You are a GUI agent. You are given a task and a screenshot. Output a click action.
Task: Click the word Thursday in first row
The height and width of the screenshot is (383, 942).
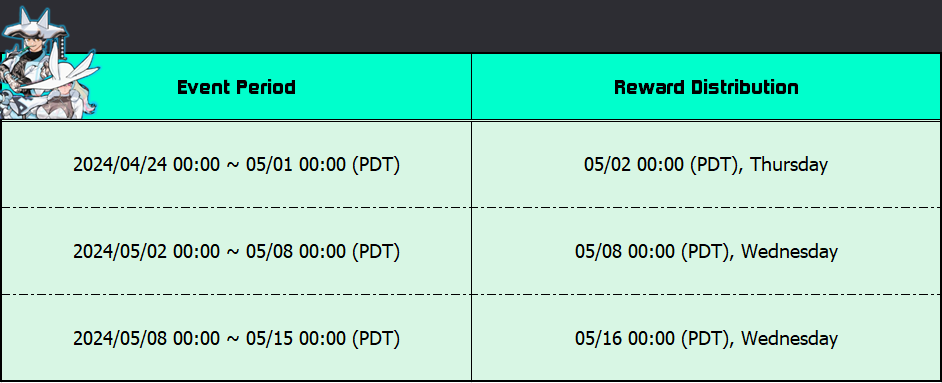coord(789,164)
